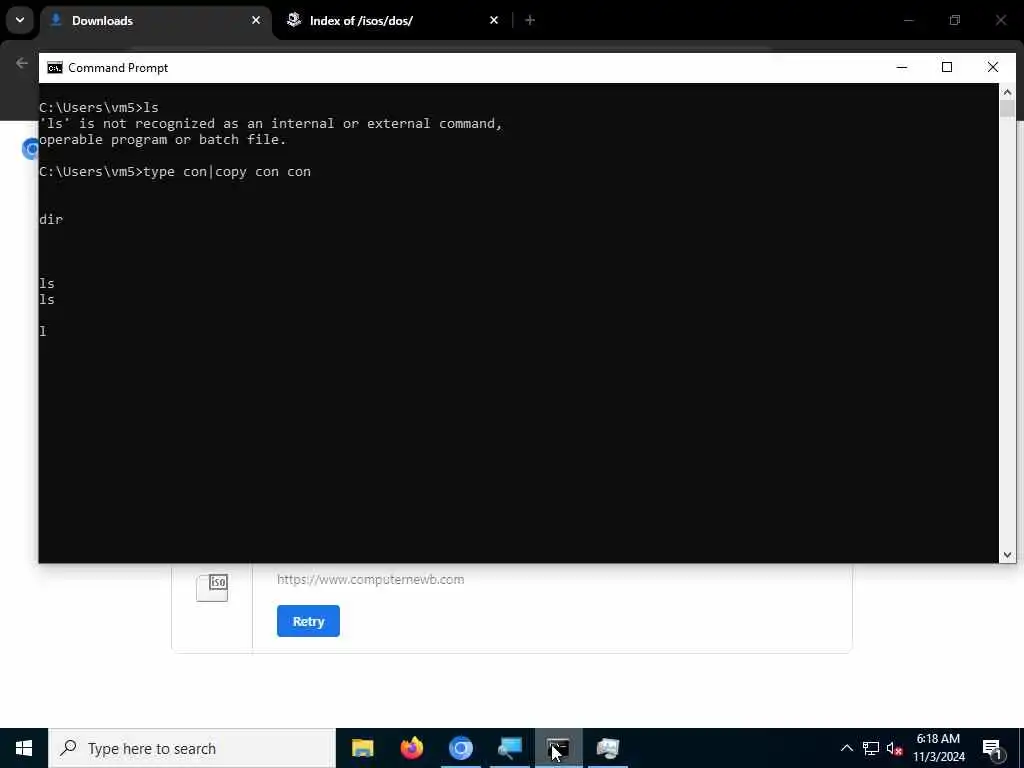
Task: Close the Index of /isos/dos/ tab
Action: pyautogui.click(x=494, y=21)
